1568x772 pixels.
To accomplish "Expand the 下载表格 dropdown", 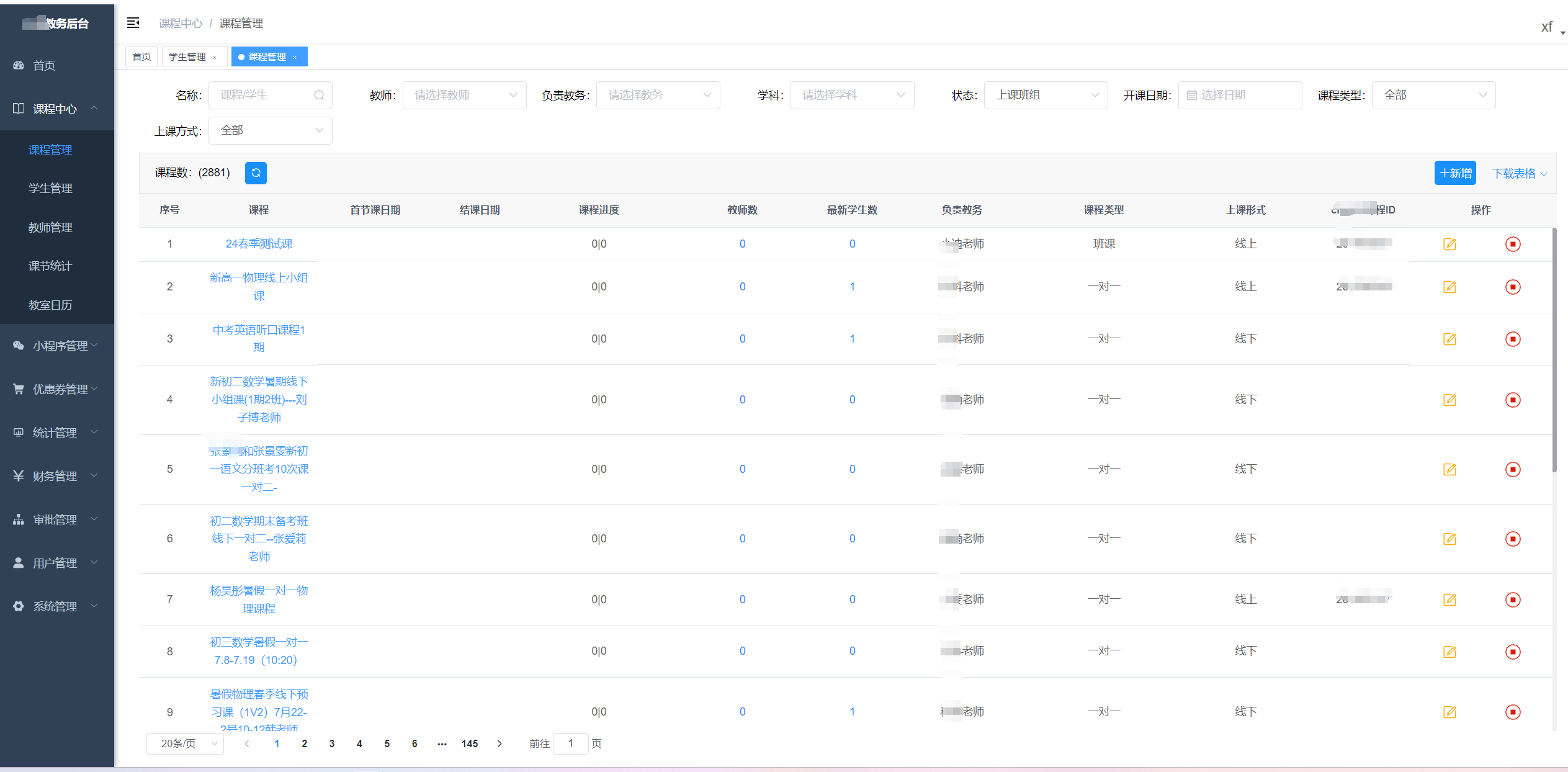I will pyautogui.click(x=1519, y=173).
